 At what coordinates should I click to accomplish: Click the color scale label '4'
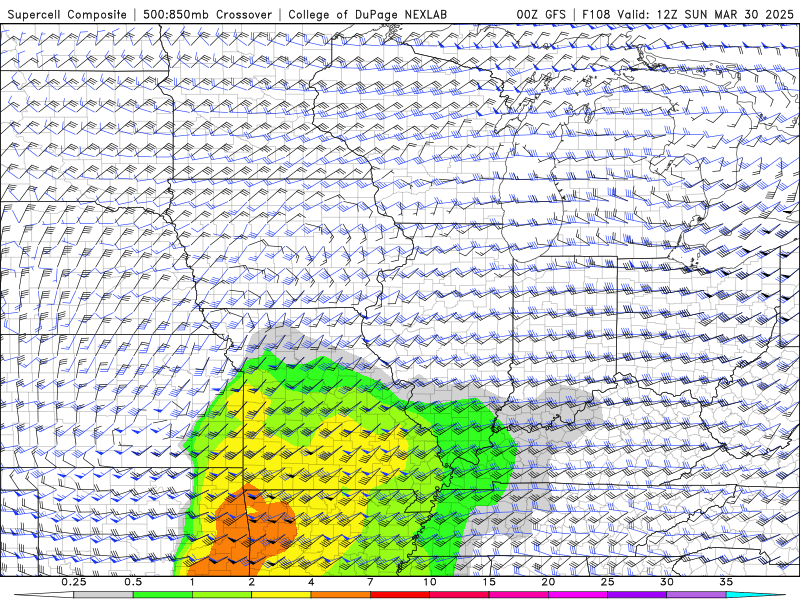tap(311, 582)
